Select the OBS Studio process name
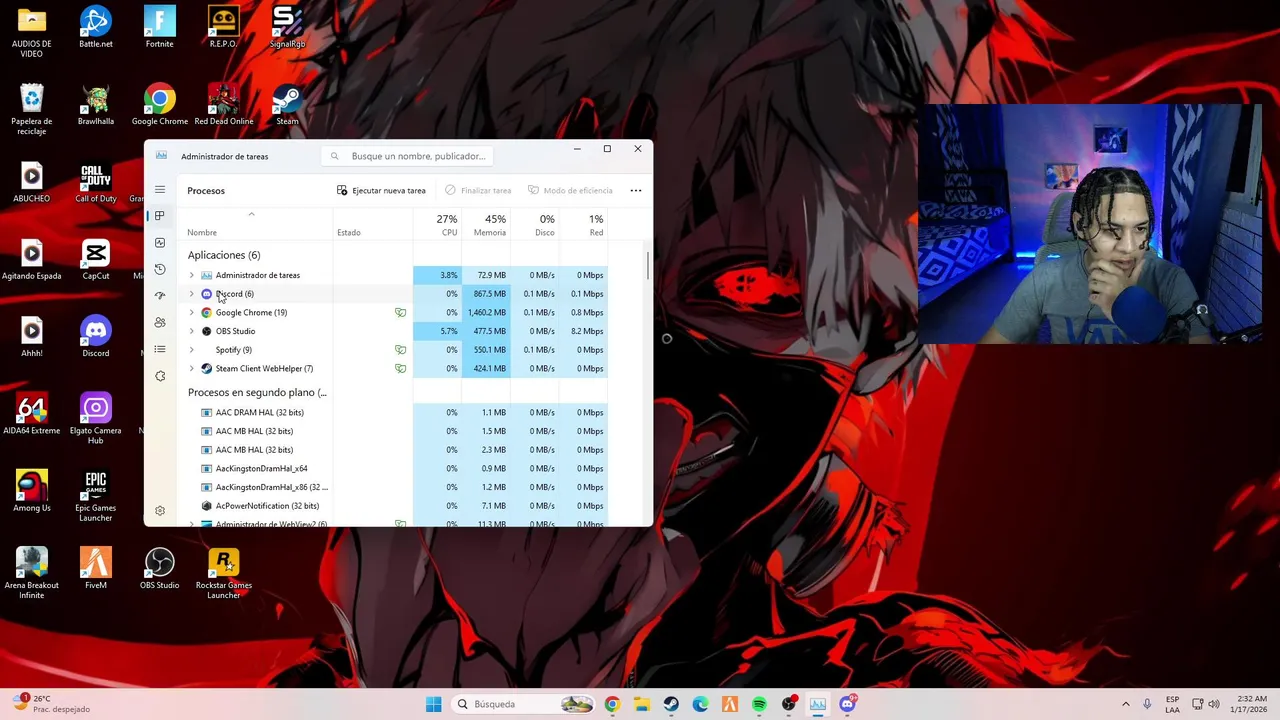Image resolution: width=1280 pixels, height=720 pixels. [x=235, y=331]
